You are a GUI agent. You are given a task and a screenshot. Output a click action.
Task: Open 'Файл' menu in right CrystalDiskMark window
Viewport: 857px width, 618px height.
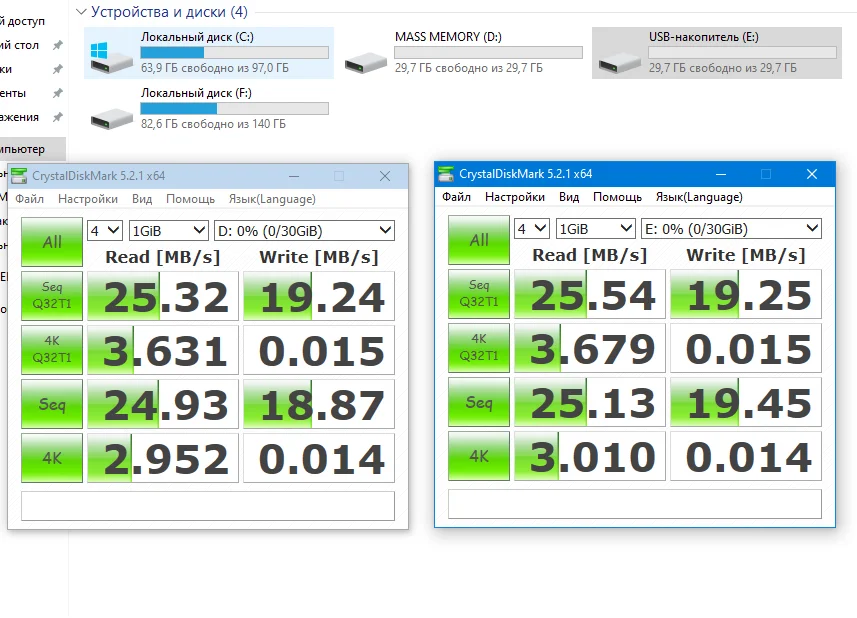[456, 197]
